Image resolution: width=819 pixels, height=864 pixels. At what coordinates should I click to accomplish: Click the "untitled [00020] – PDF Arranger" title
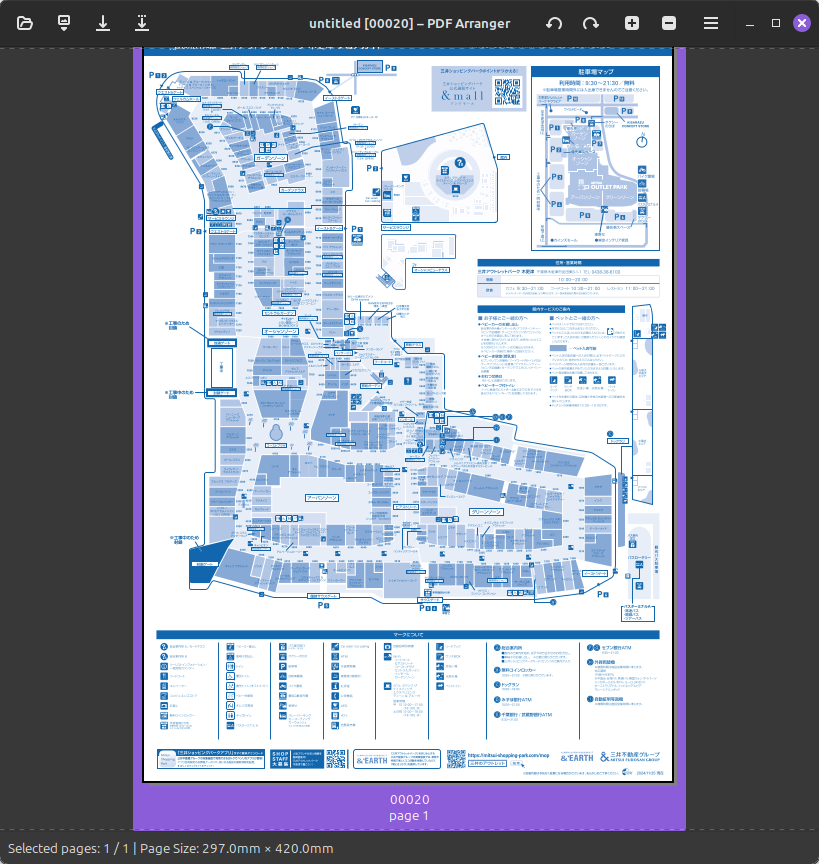409,23
